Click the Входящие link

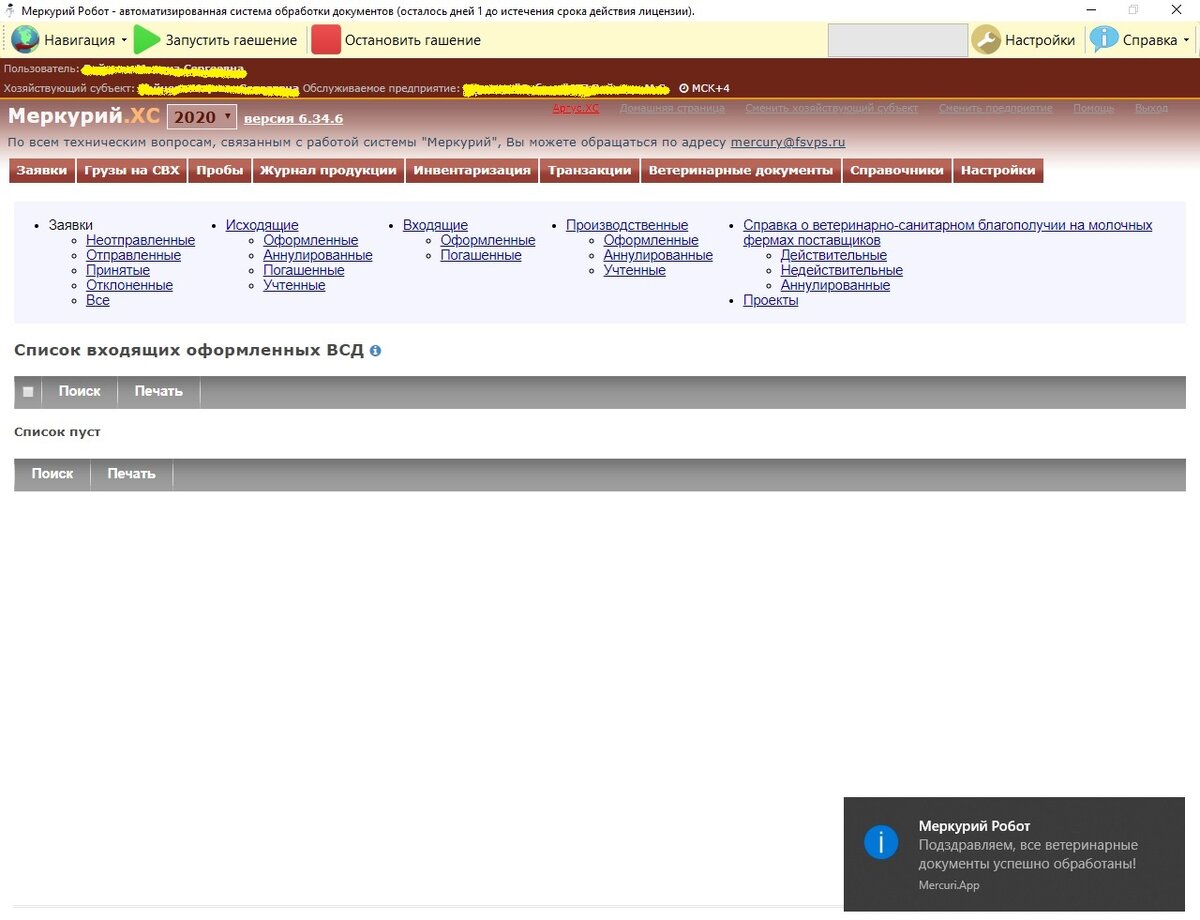coord(435,225)
